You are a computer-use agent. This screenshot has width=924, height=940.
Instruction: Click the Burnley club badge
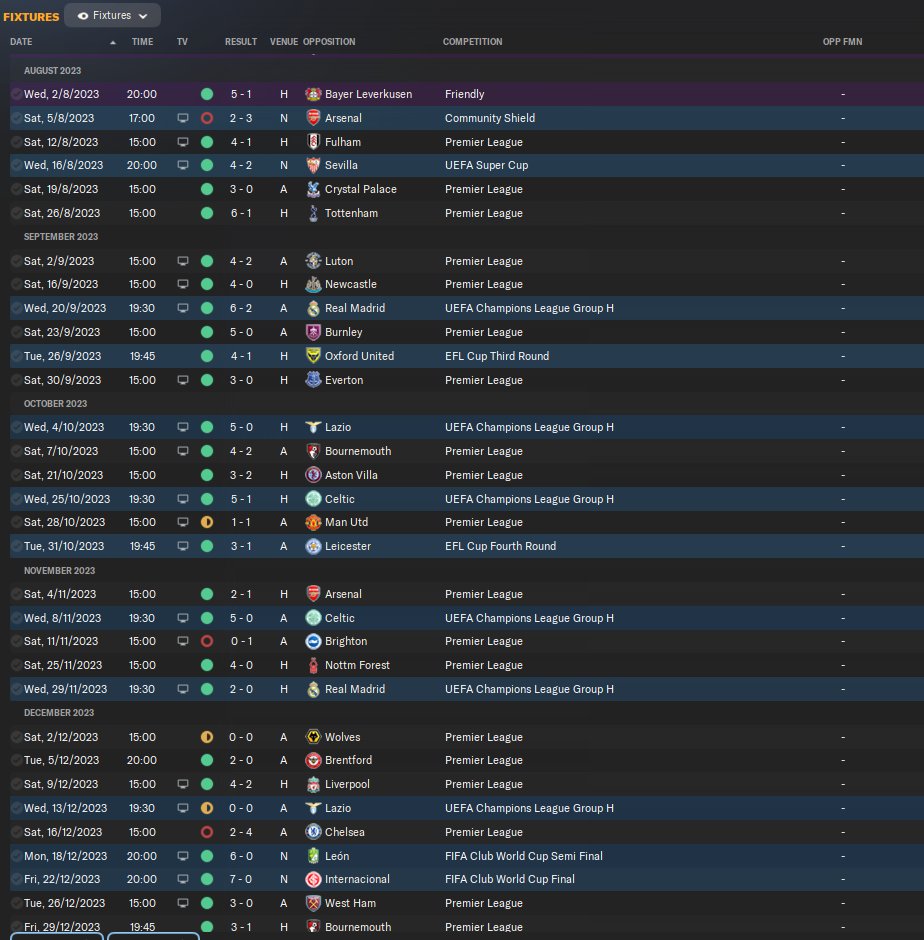(313, 332)
